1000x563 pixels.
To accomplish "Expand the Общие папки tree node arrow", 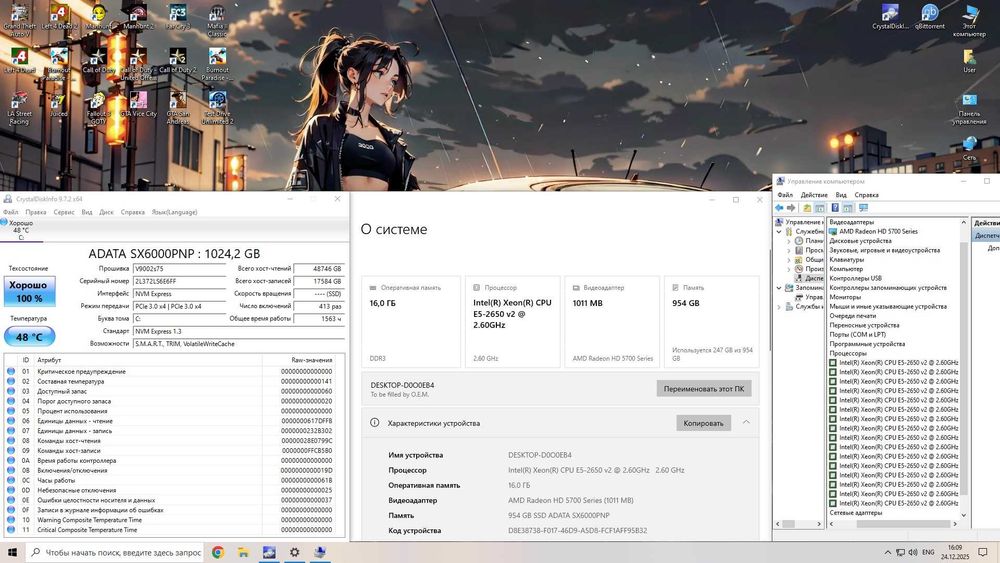I will (x=789, y=260).
